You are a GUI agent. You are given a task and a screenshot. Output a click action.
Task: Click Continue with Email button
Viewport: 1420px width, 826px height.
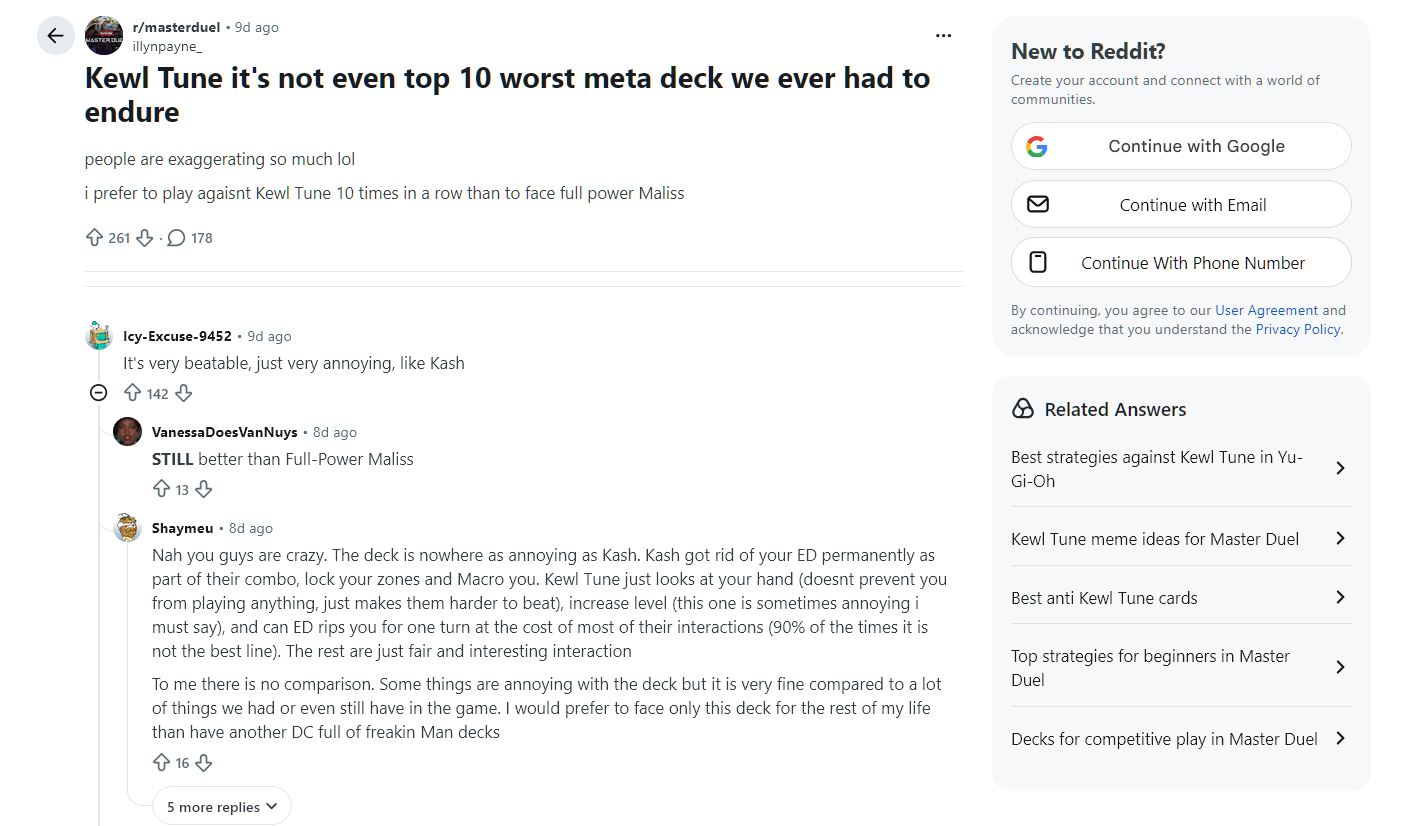(x=1181, y=205)
